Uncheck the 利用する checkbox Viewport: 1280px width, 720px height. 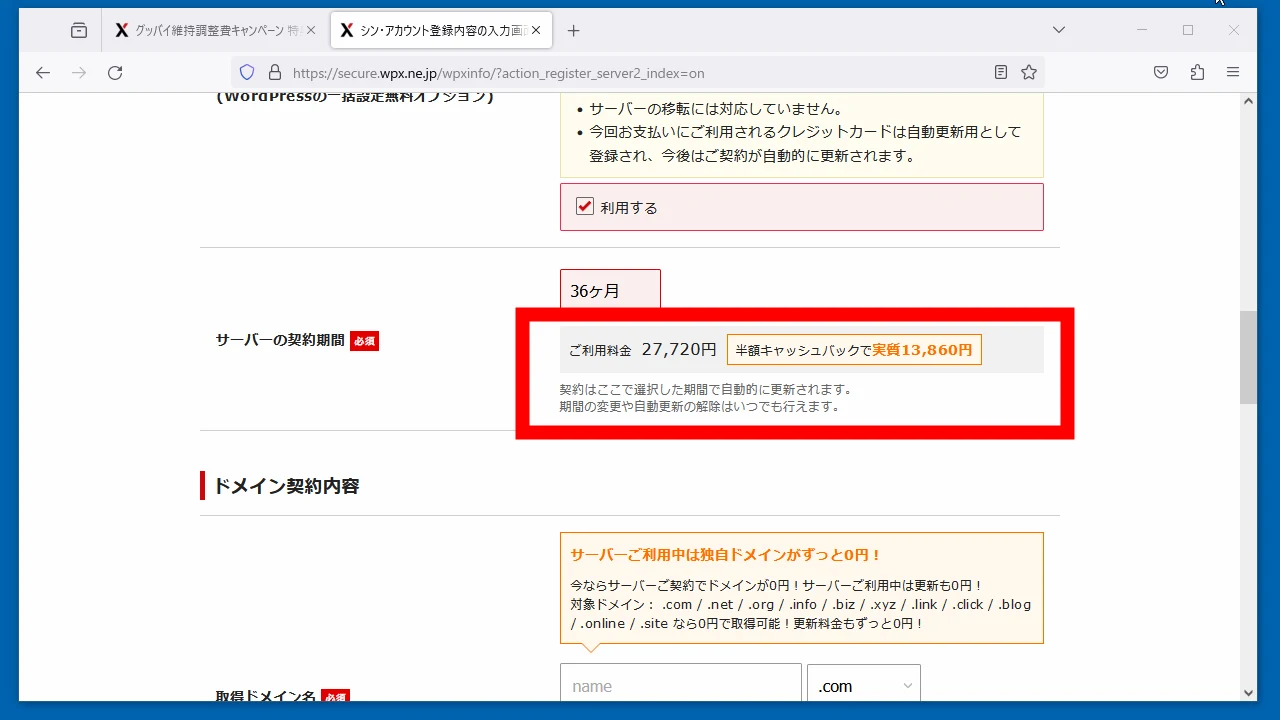586,207
